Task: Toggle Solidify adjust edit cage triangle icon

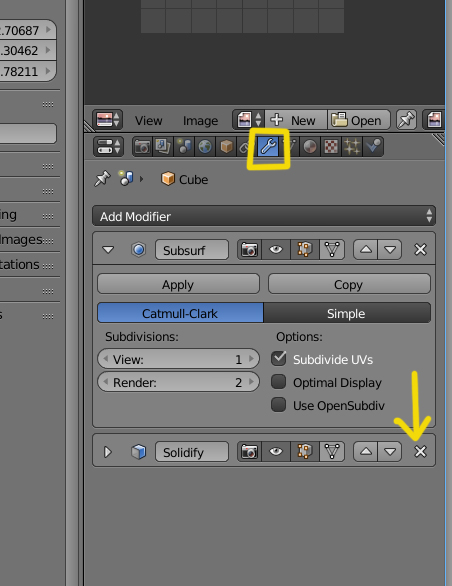Action: pos(332,452)
